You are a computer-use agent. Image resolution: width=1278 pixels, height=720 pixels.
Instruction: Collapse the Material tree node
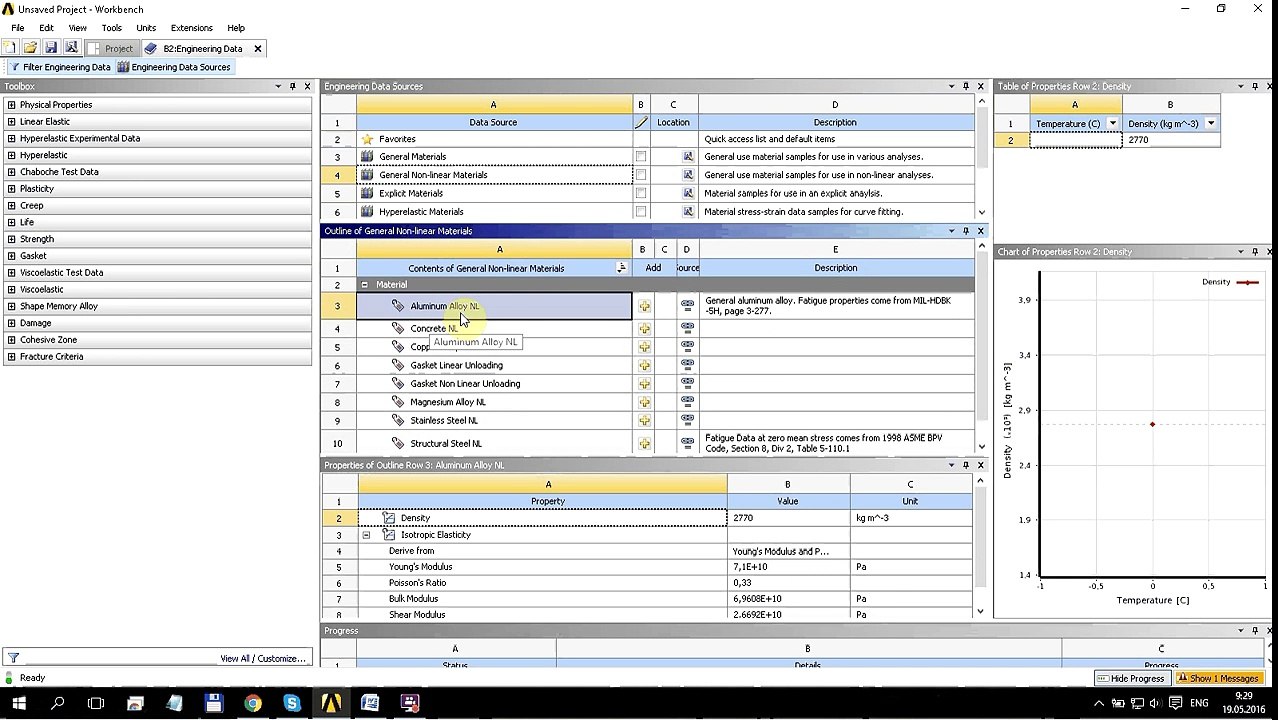coord(364,285)
